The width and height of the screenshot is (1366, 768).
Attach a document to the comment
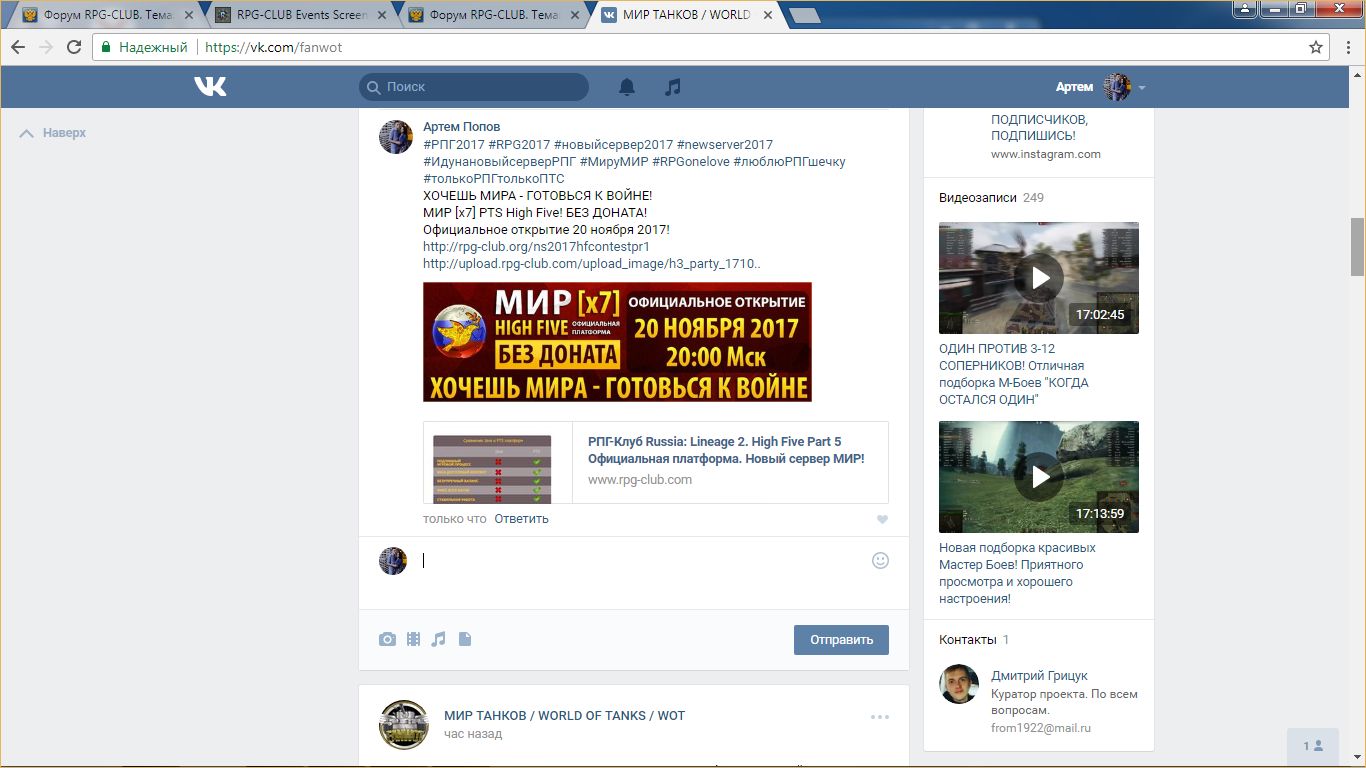464,639
